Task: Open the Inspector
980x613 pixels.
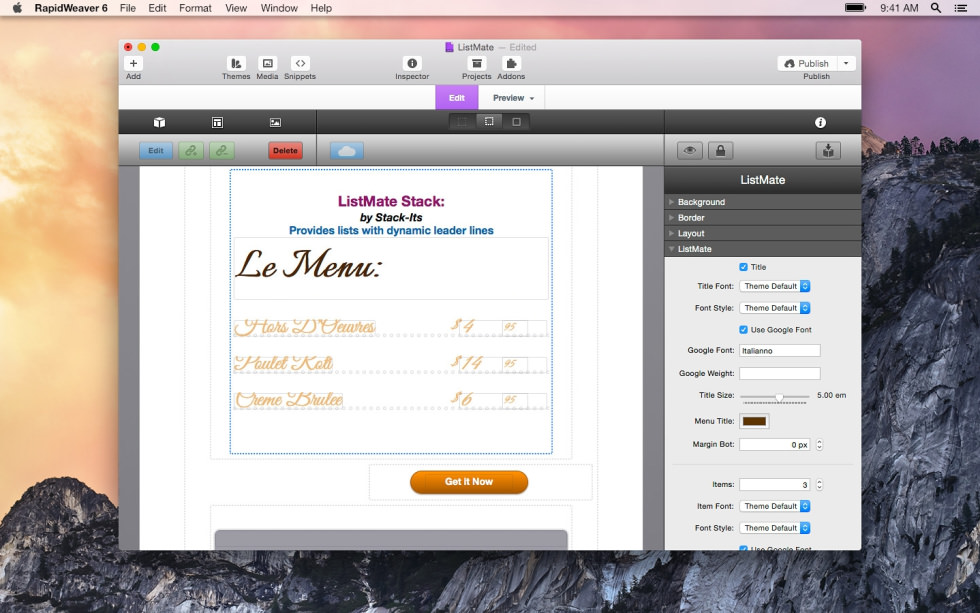Action: coord(412,63)
